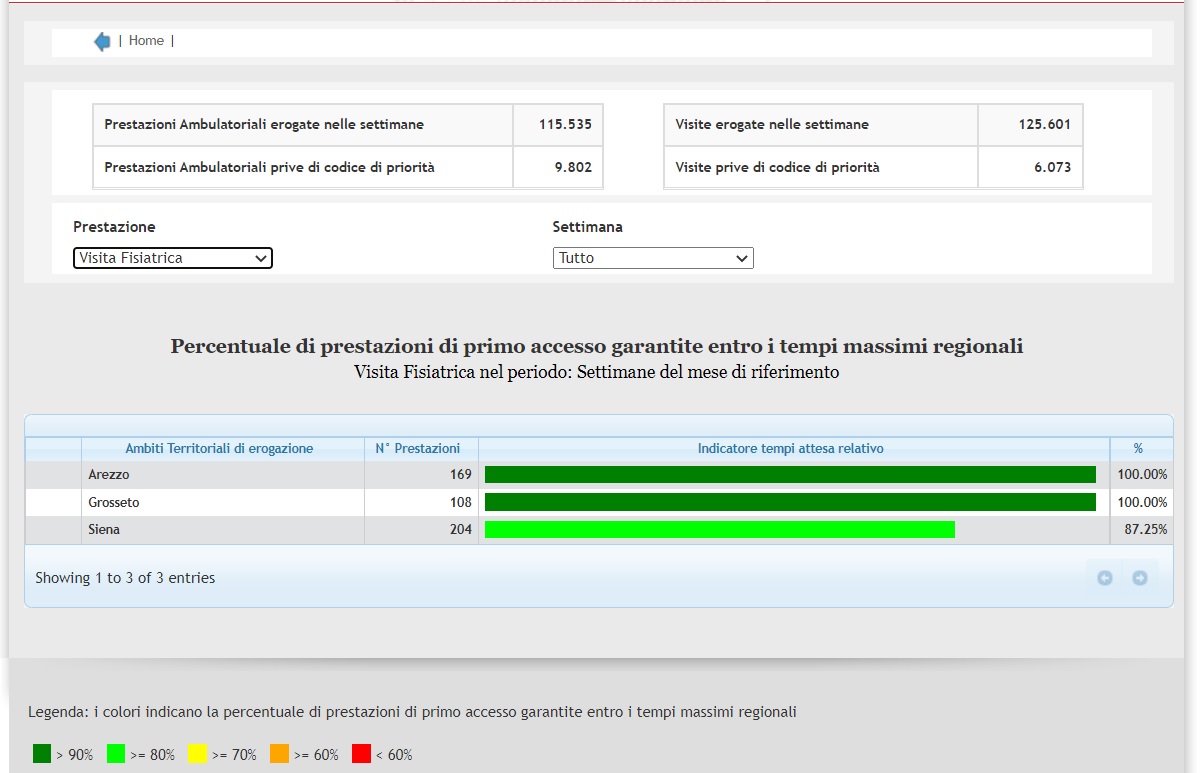Go to the next table page

tap(1139, 578)
